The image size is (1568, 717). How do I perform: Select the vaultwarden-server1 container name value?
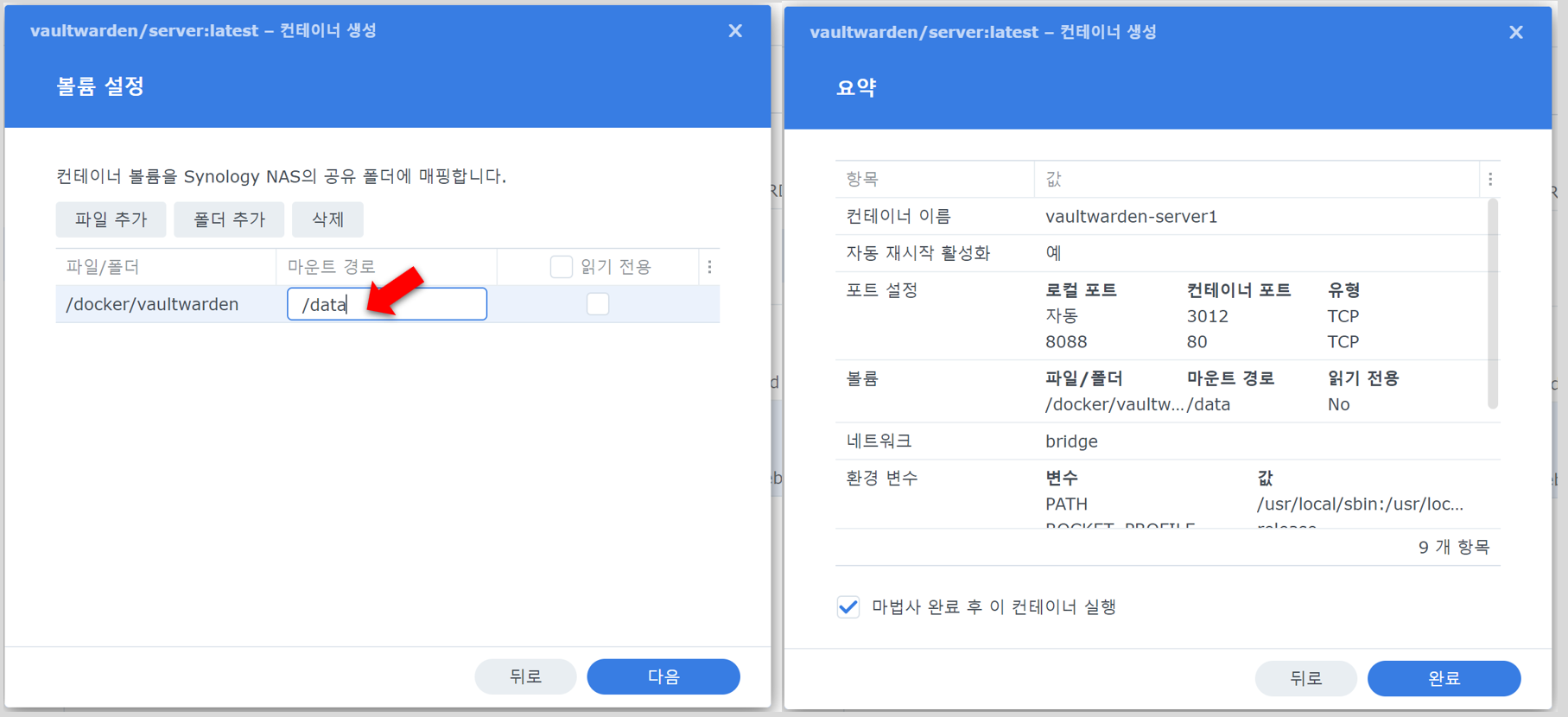(1131, 217)
